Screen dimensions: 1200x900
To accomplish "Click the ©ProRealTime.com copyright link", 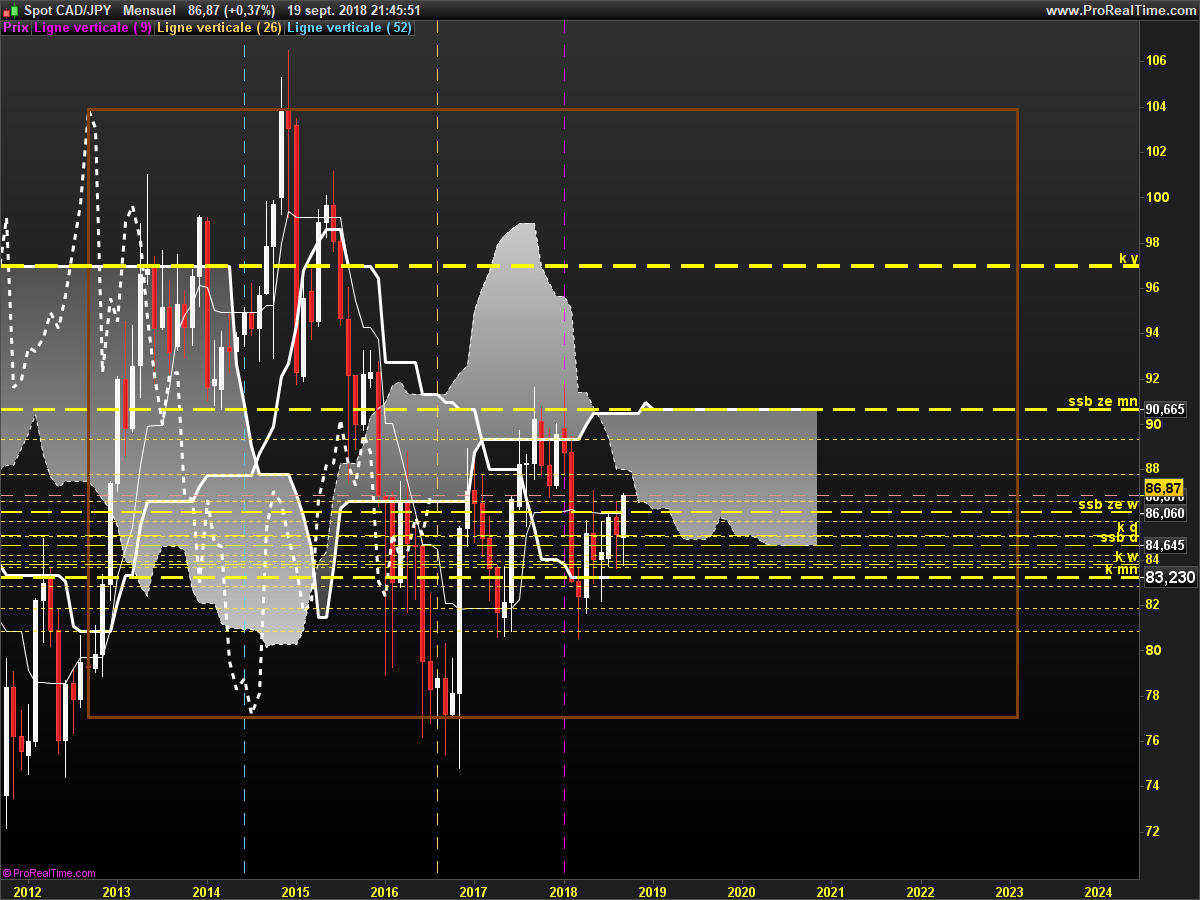I will (49, 873).
